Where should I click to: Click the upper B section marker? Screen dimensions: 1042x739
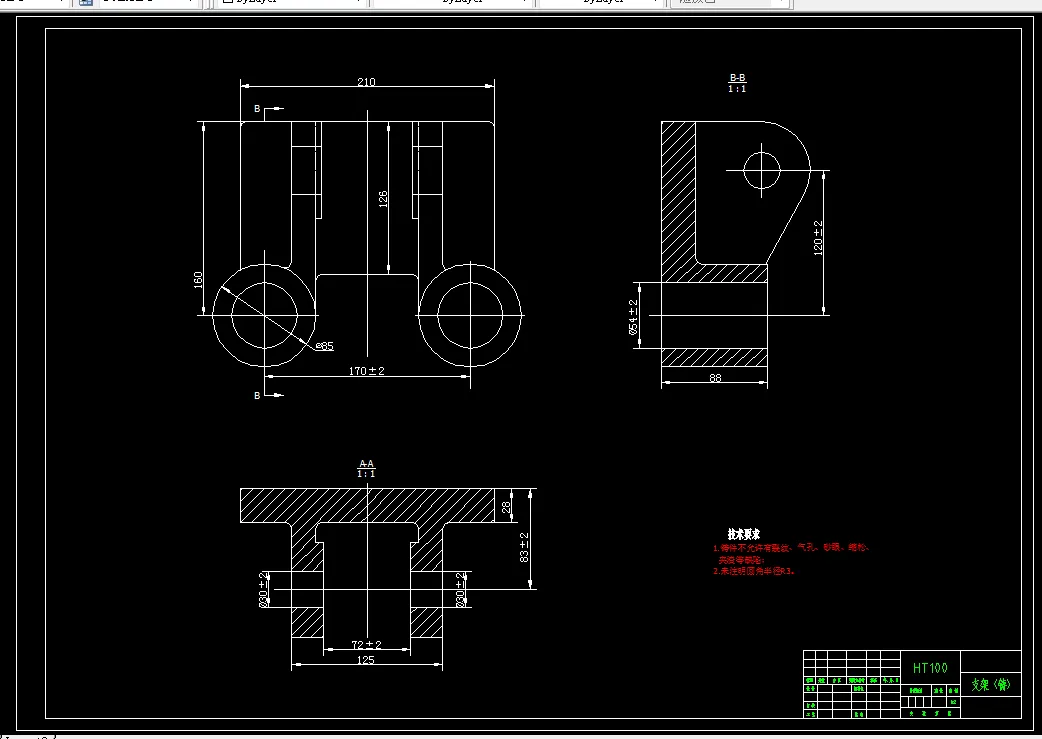(x=257, y=108)
